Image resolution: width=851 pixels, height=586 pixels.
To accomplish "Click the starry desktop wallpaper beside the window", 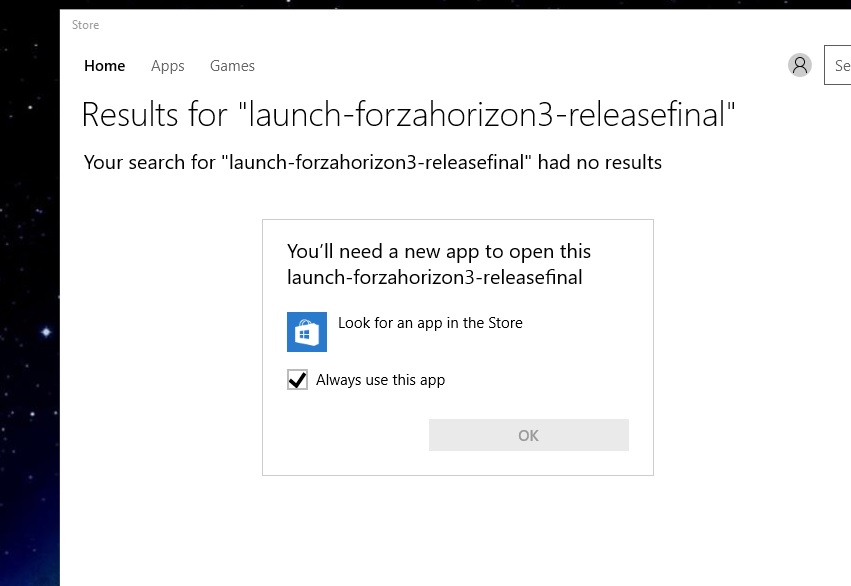I will click(30, 217).
